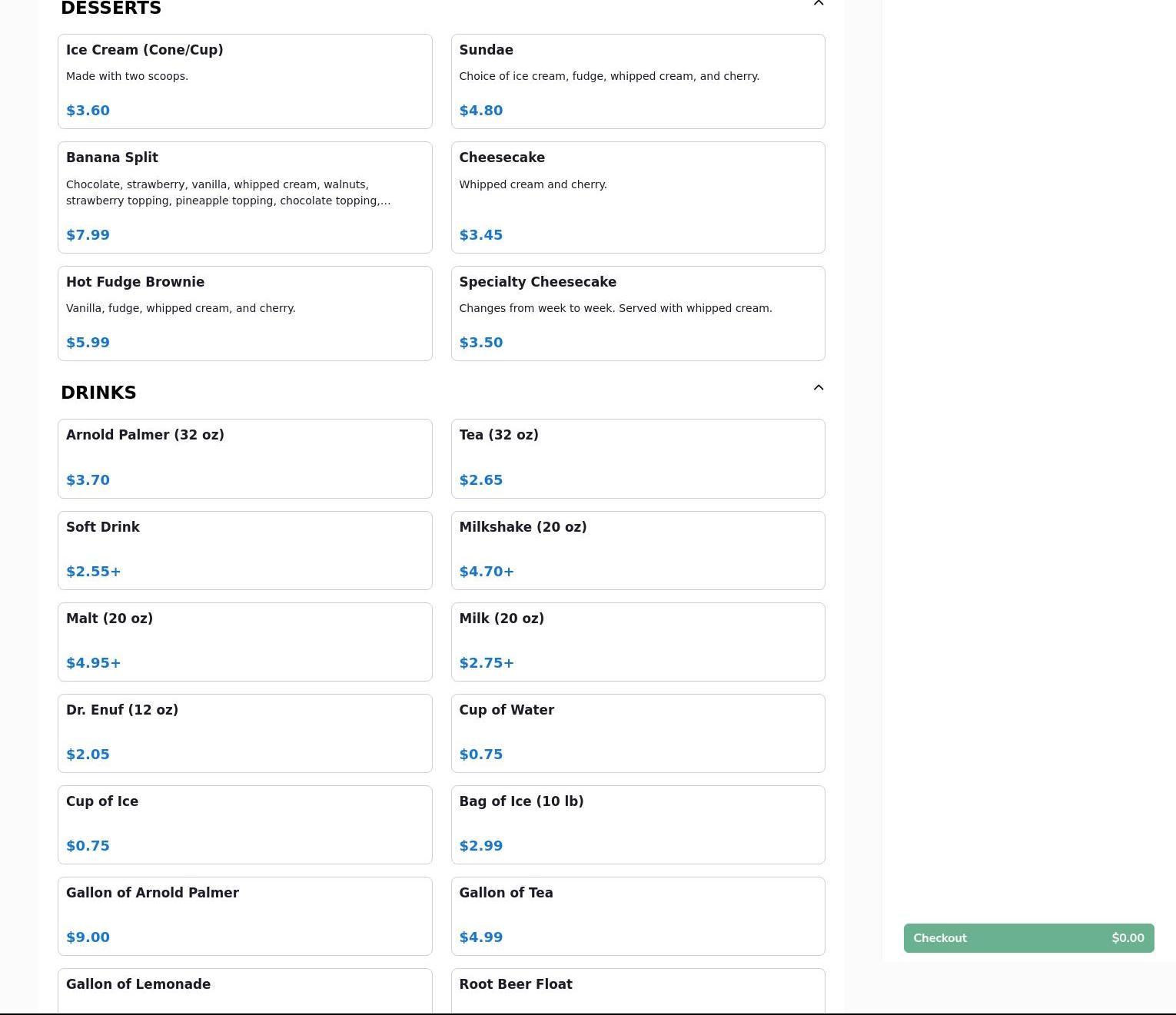Choose Tea (32 oz) drink
The image size is (1176, 1015).
637,459
